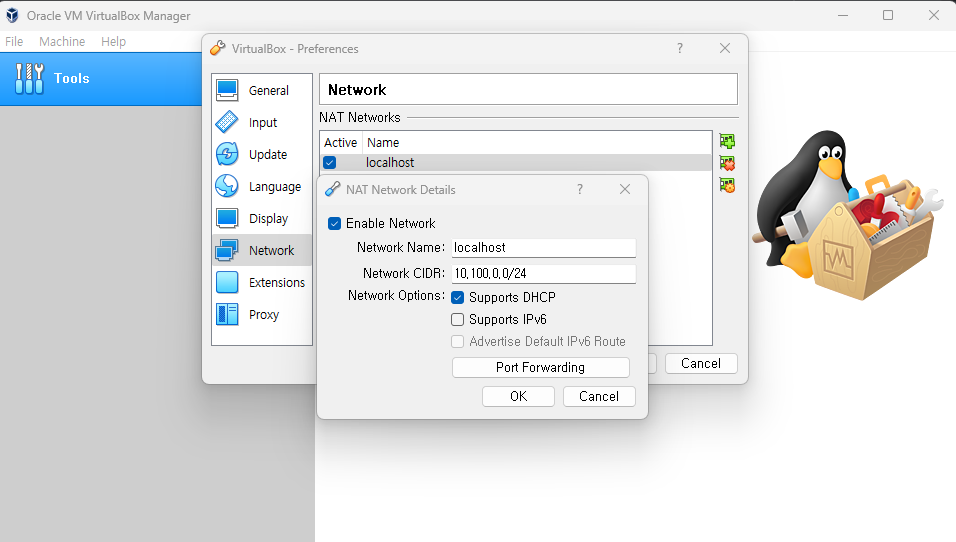Open Language preferences section
956x542 pixels.
pyautogui.click(x=262, y=187)
